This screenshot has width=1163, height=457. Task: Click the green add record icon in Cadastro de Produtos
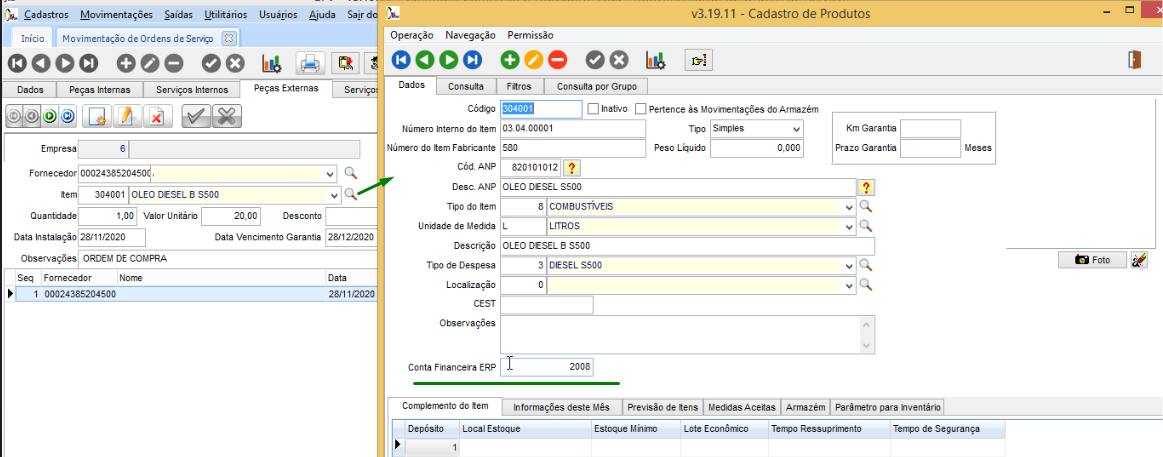click(510, 60)
